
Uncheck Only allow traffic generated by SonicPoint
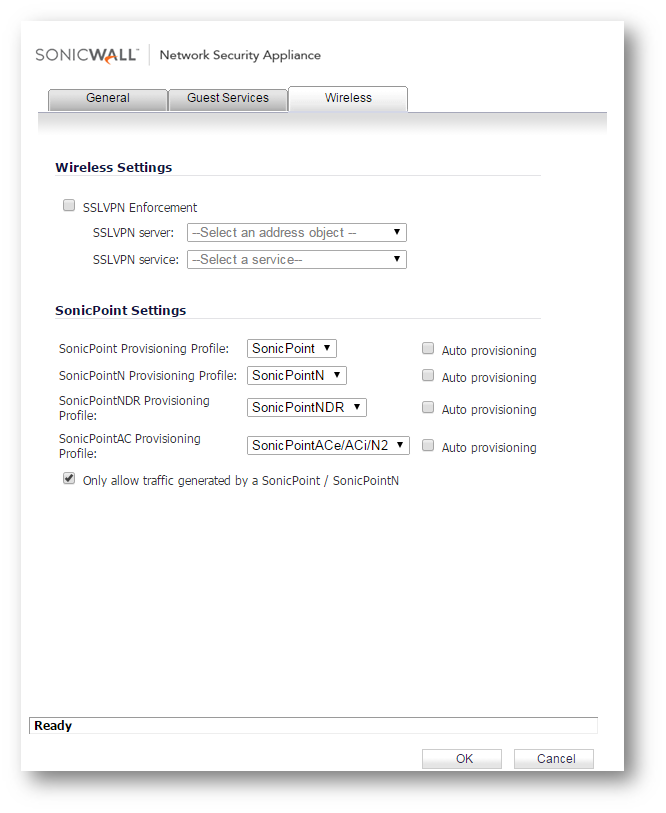coord(69,479)
